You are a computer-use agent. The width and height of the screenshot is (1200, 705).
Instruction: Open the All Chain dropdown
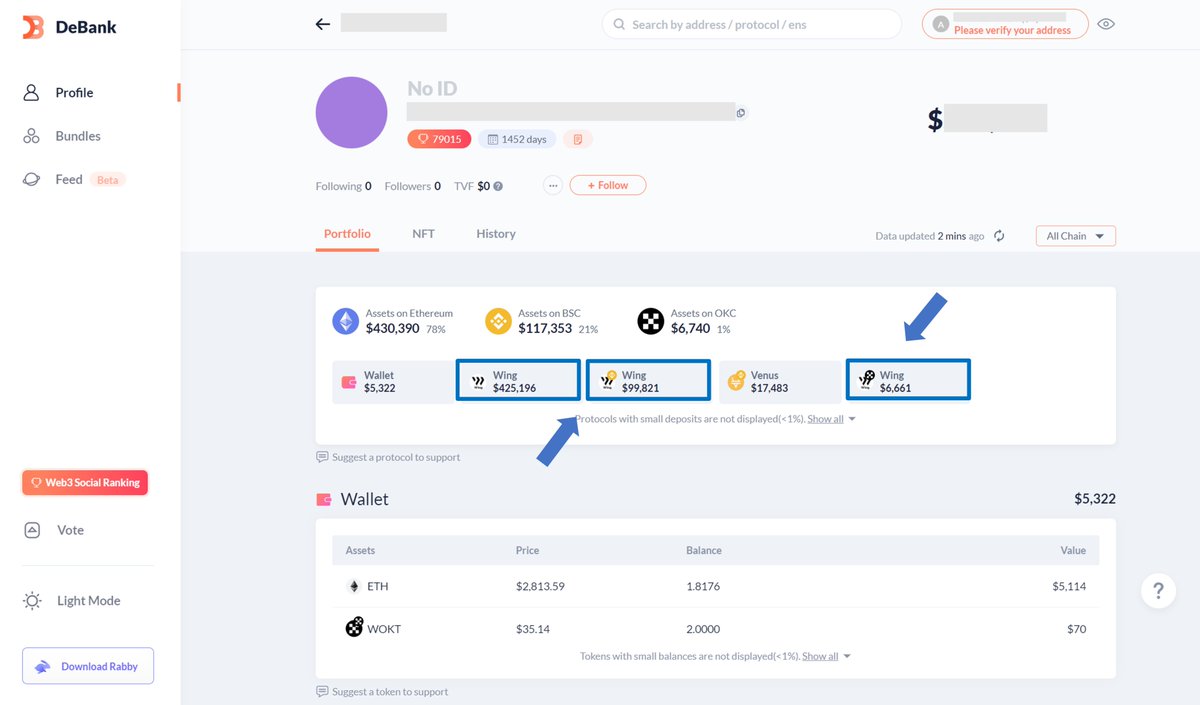(1075, 235)
